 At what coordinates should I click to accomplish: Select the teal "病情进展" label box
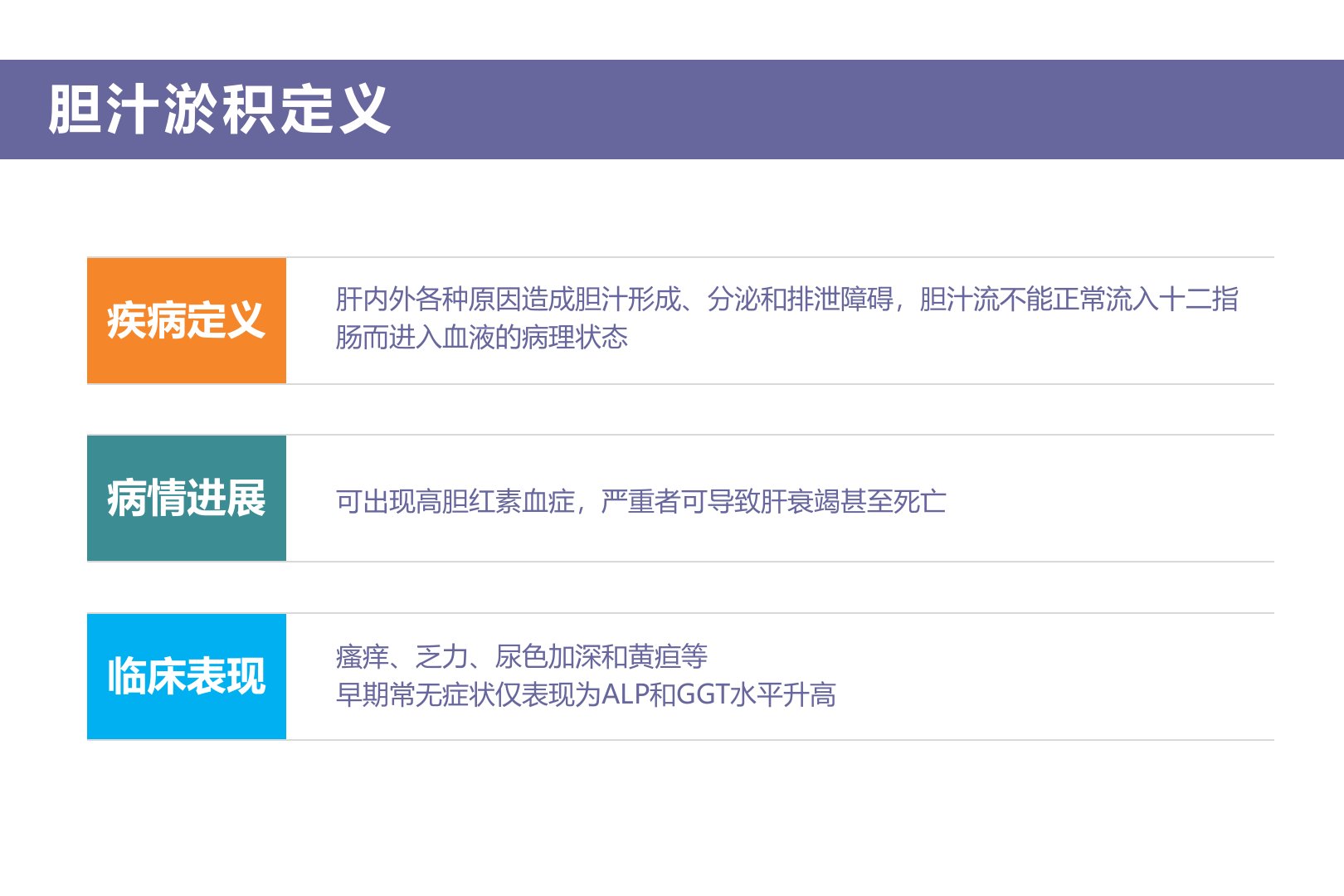coord(187,498)
